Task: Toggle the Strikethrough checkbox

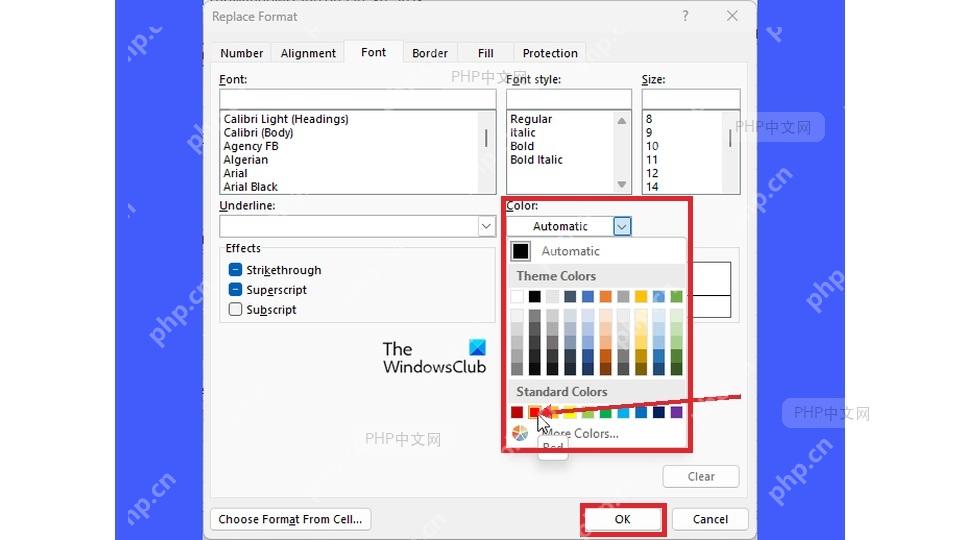Action: tap(235, 269)
